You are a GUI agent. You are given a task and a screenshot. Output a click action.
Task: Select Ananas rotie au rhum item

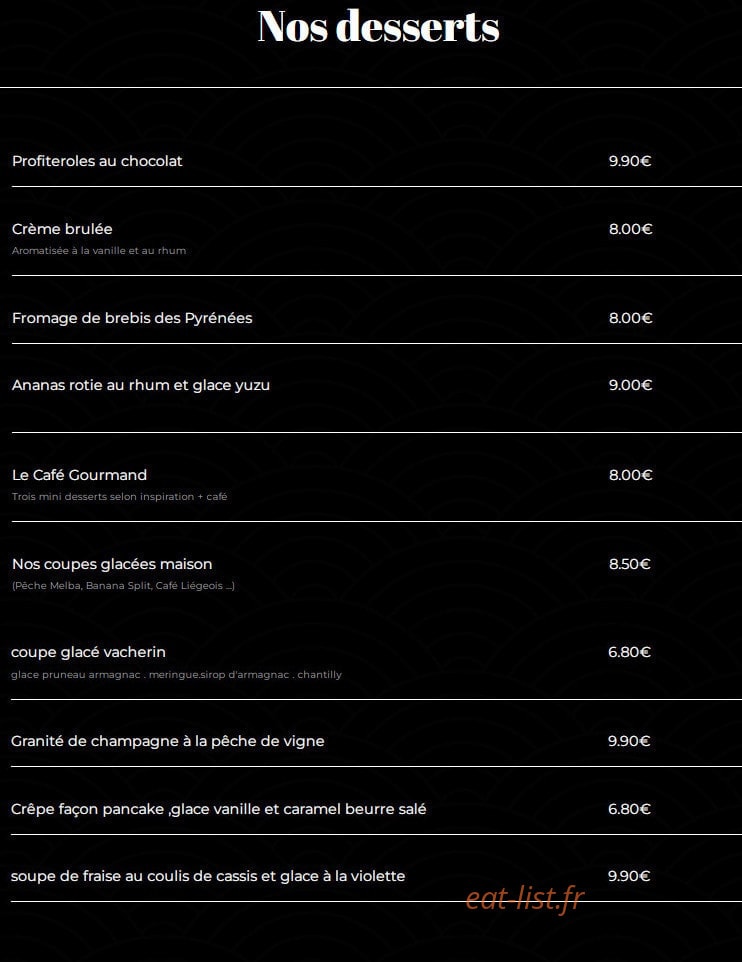[x=141, y=385]
